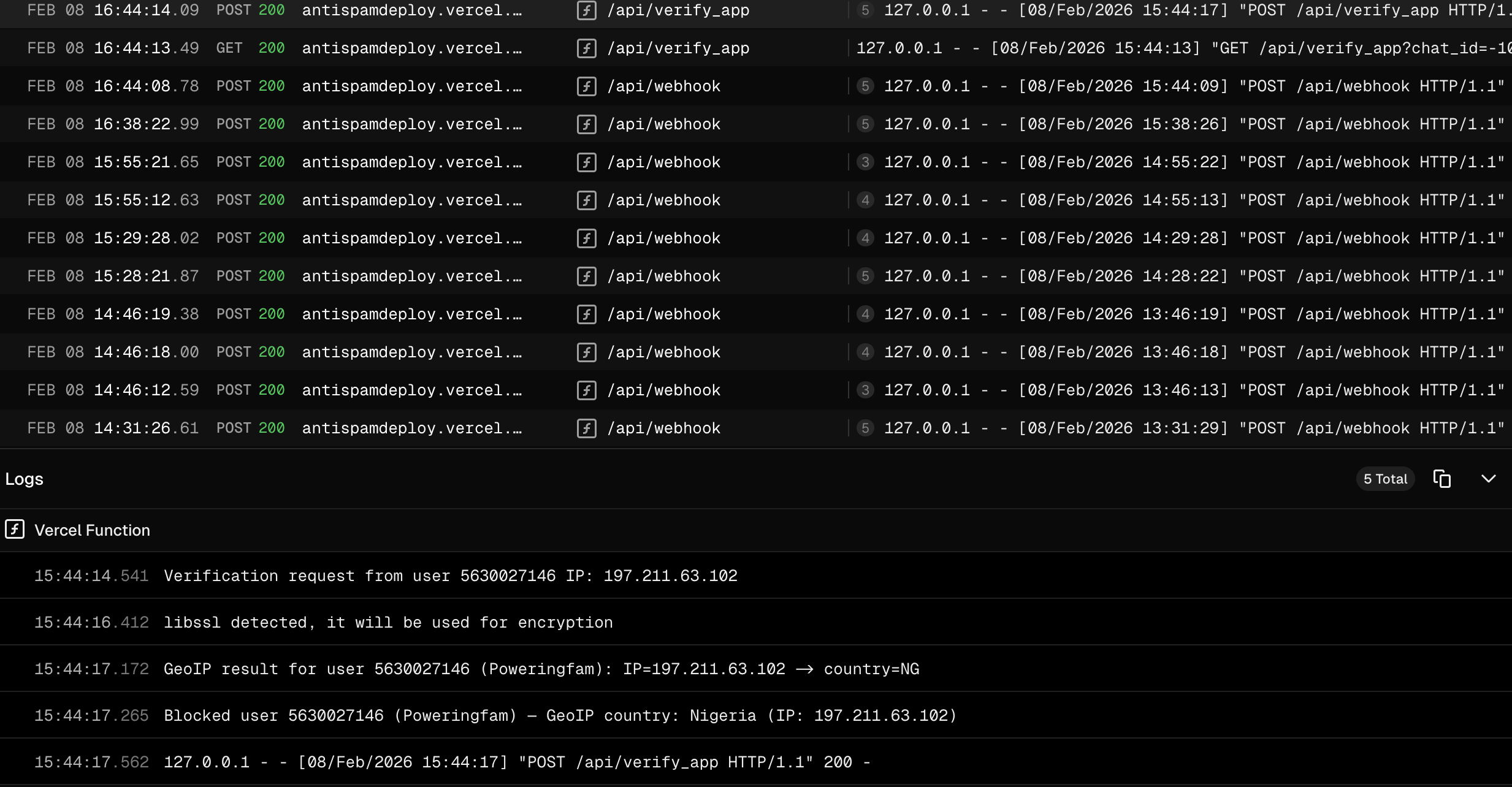Screen dimensions: 1512x787
Task: Click the '5' request count badge on the top row
Action: (x=865, y=10)
